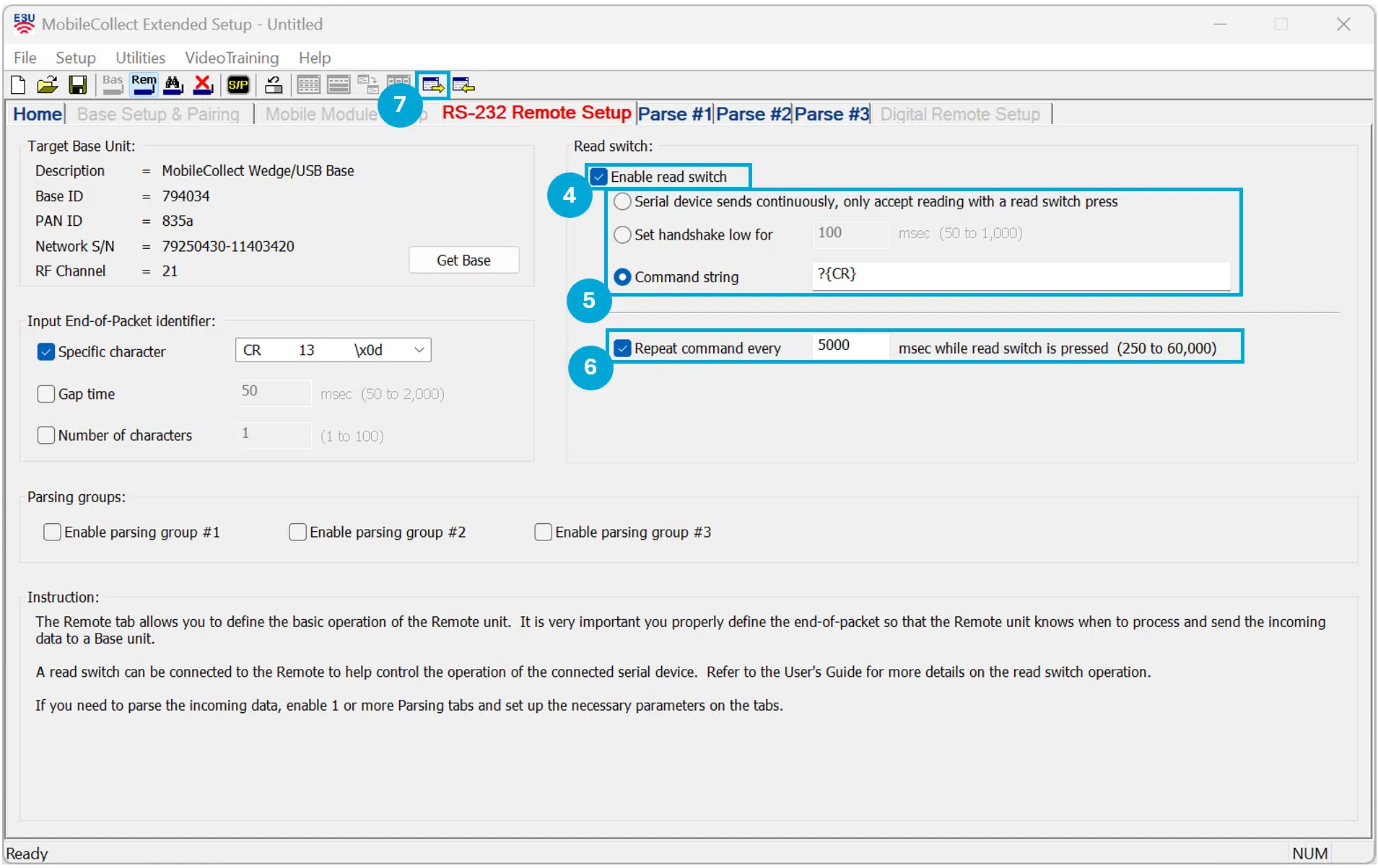Click the send-to-device yellow right arrow icon
Viewport: 1378px width, 868px height.
click(x=433, y=85)
